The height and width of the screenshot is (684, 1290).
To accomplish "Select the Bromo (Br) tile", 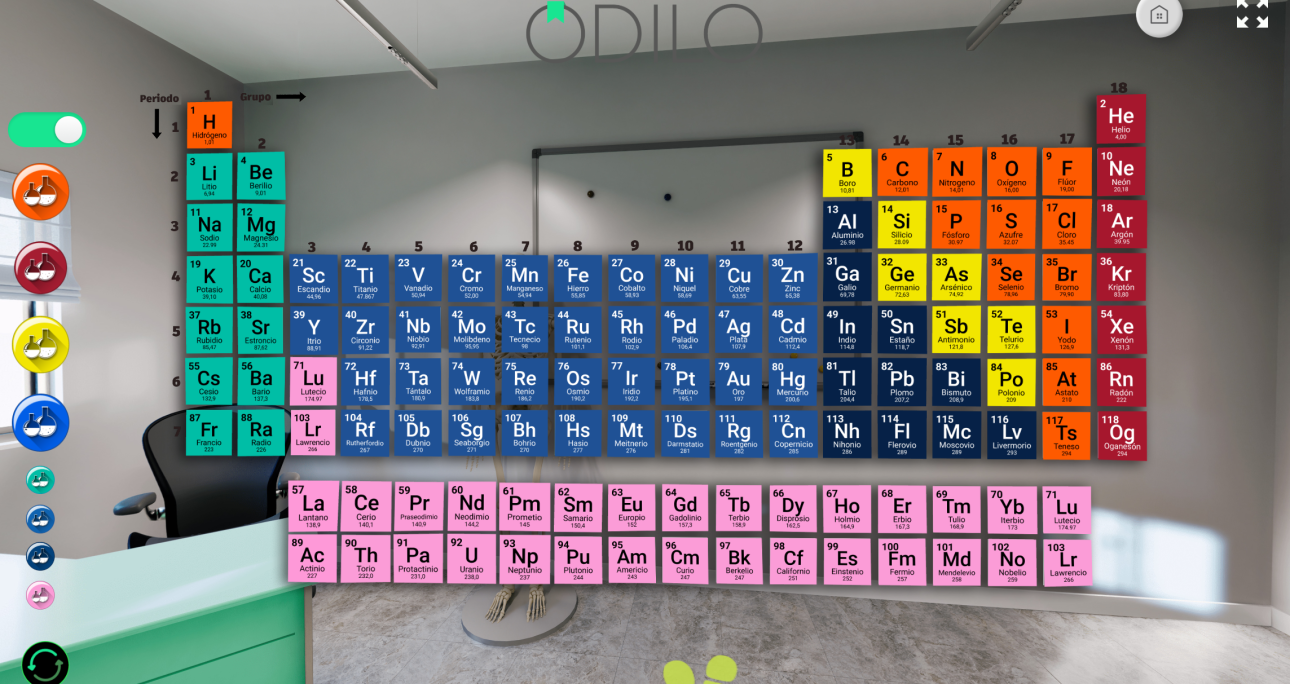I will 1067,277.
